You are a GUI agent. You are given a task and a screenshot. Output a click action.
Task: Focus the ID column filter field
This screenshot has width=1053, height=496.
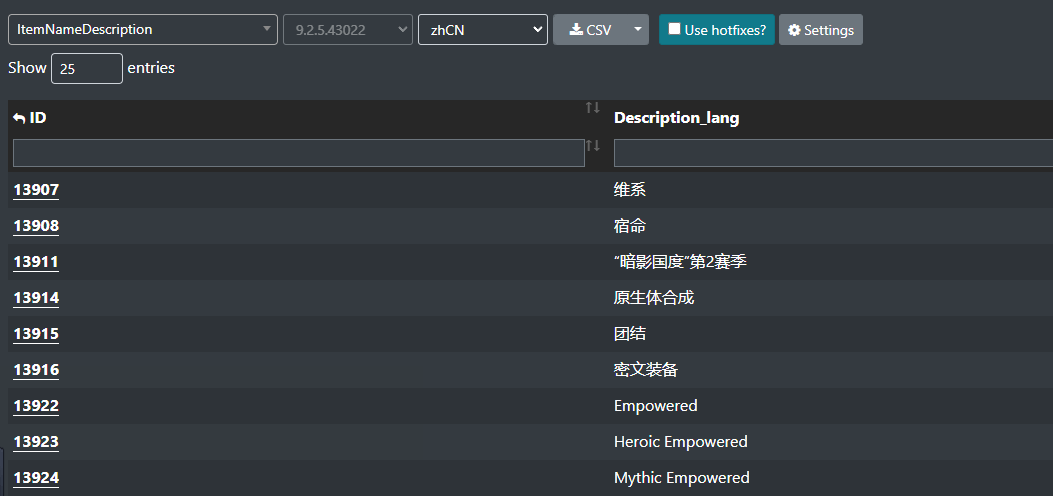299,153
